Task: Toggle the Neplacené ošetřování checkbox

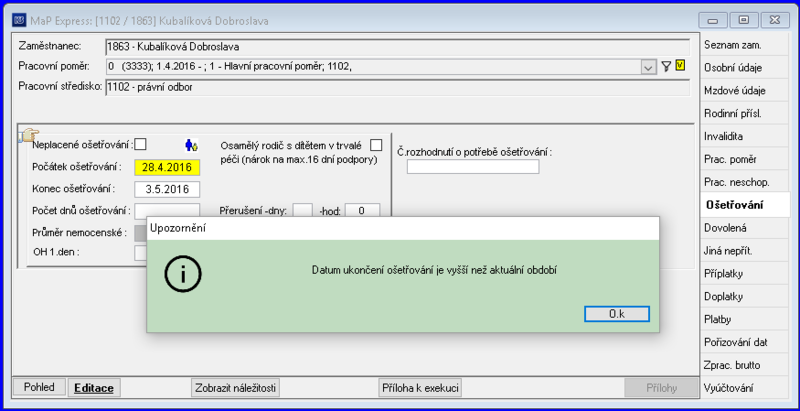Action: [140, 145]
